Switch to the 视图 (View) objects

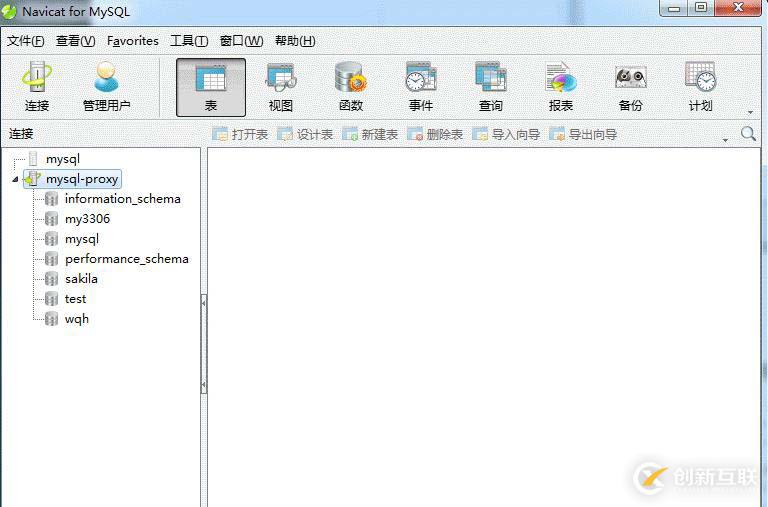point(281,86)
